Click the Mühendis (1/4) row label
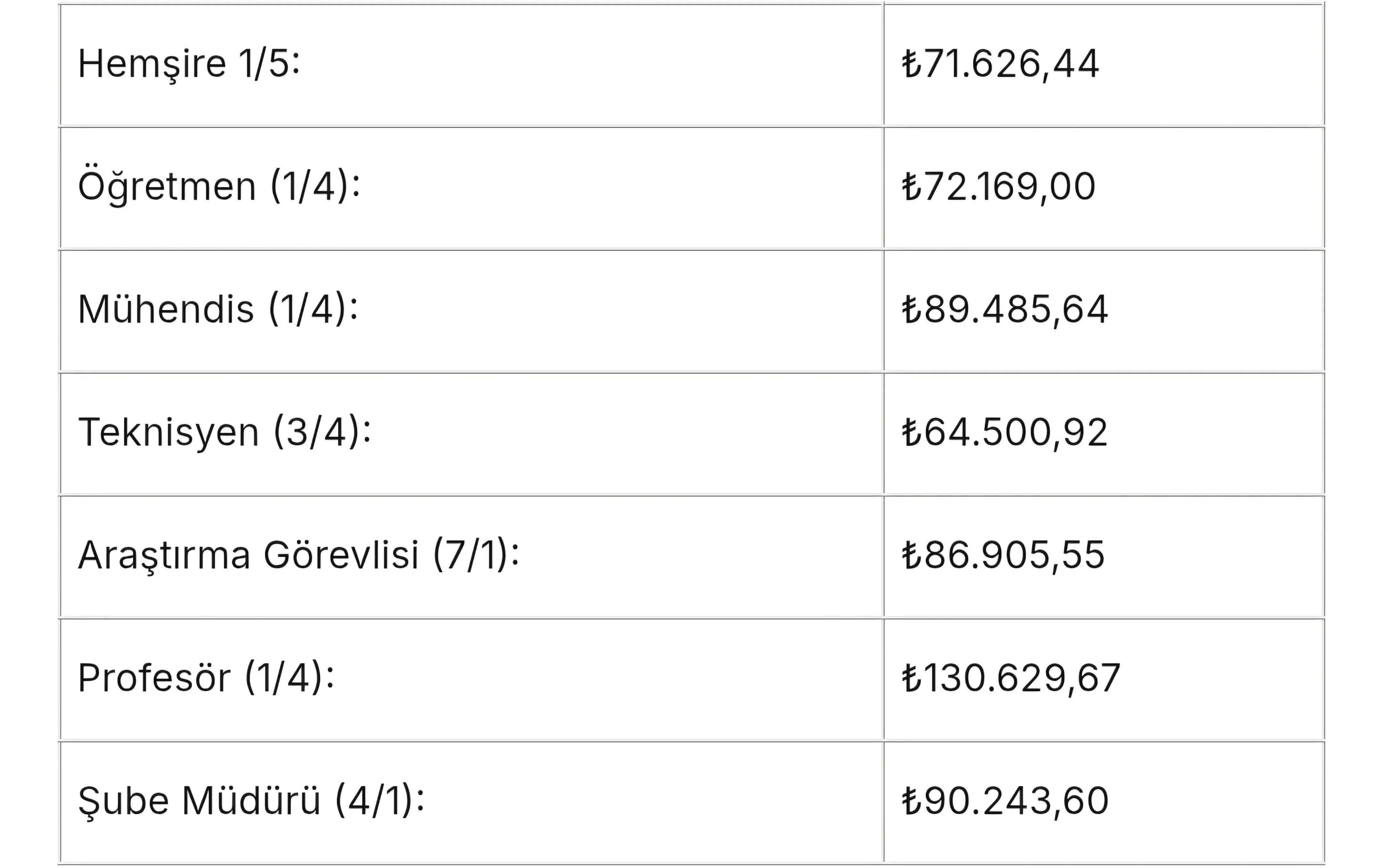The height and width of the screenshot is (868, 1383). click(x=218, y=309)
